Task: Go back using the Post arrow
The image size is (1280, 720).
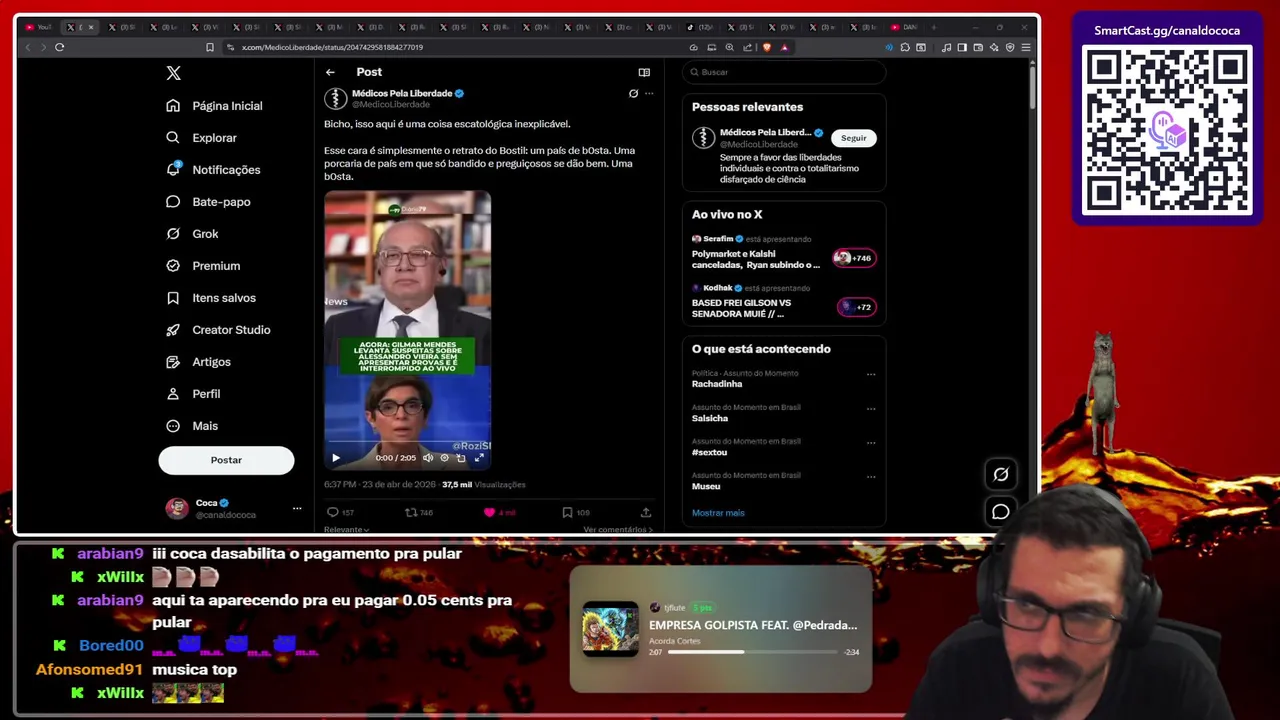Action: [x=330, y=72]
